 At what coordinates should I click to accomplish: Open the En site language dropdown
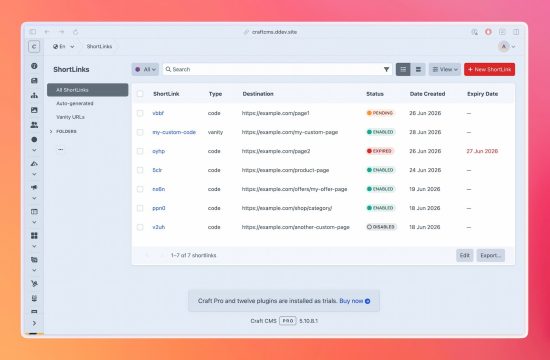(x=63, y=46)
